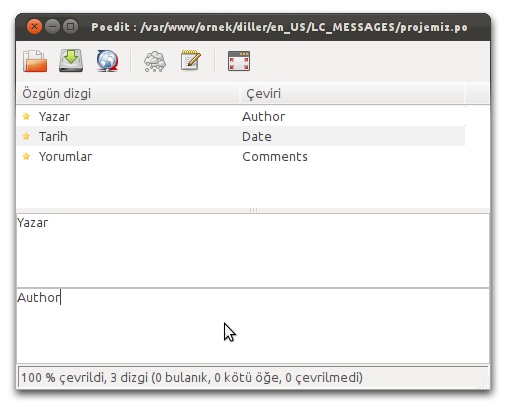Maximize the Poedit window

pos(70,26)
